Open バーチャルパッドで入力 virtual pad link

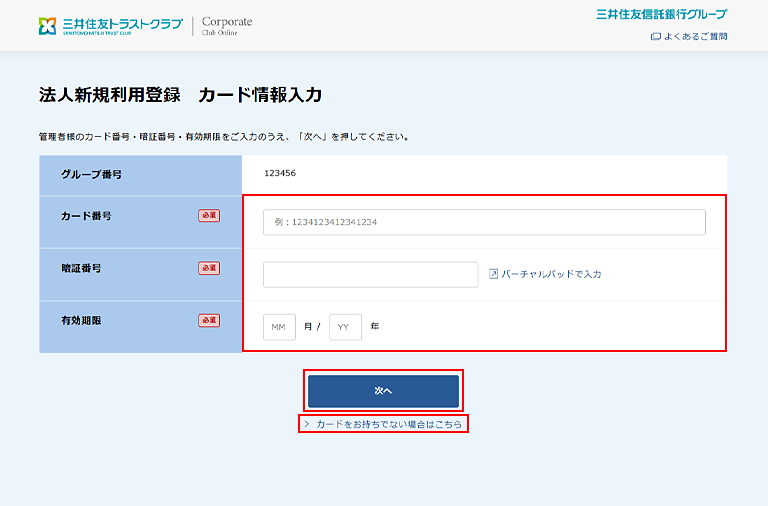pos(551,274)
